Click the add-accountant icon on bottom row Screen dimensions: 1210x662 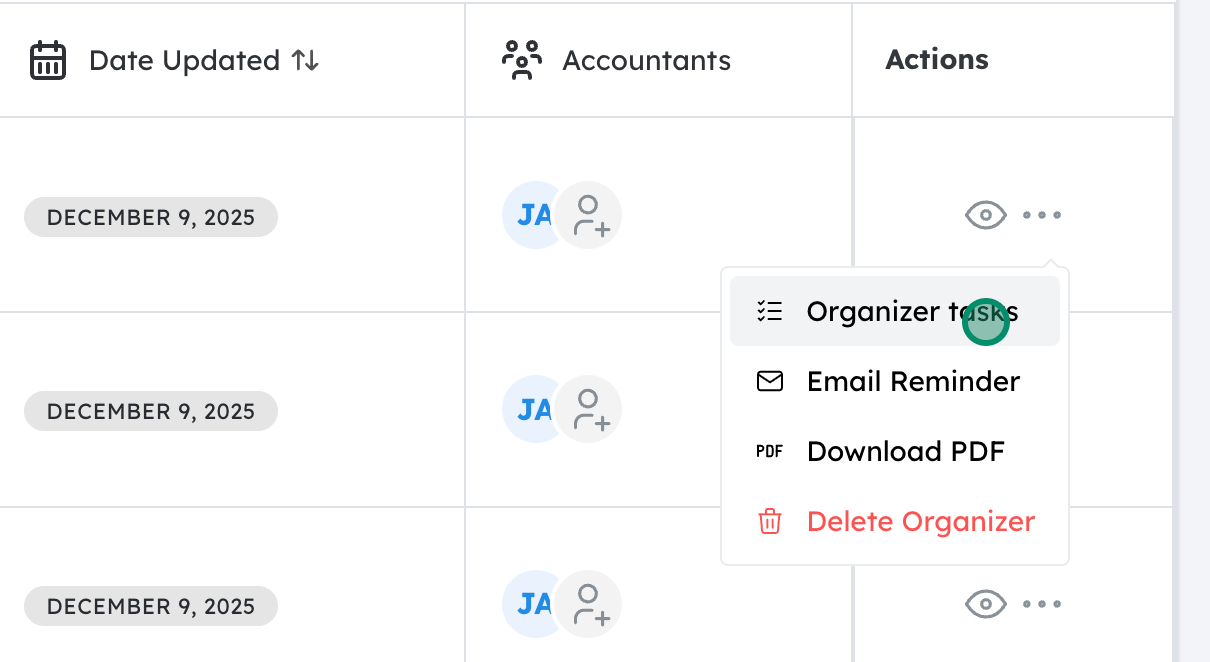[x=589, y=604]
